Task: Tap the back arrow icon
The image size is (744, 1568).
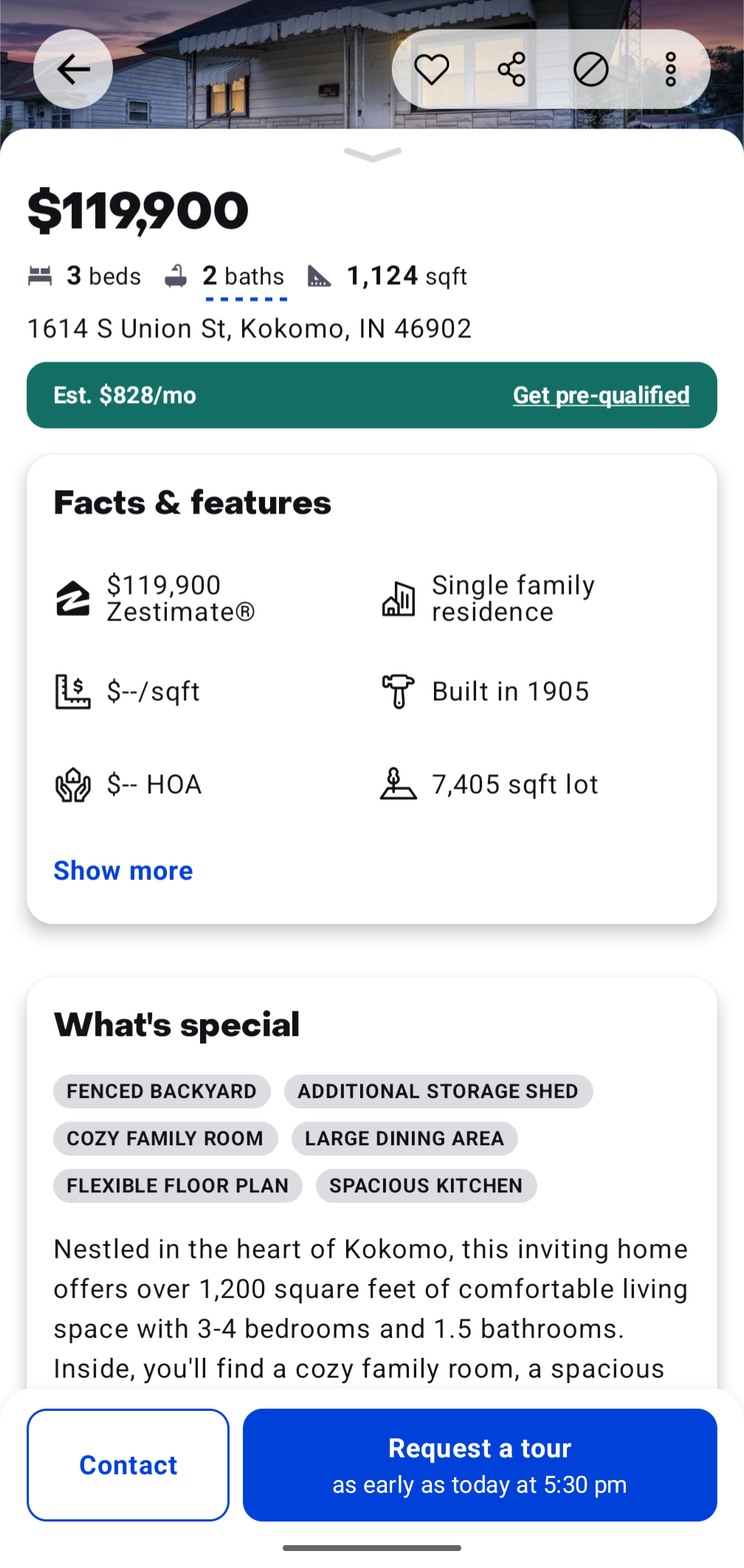Action: tap(73, 69)
